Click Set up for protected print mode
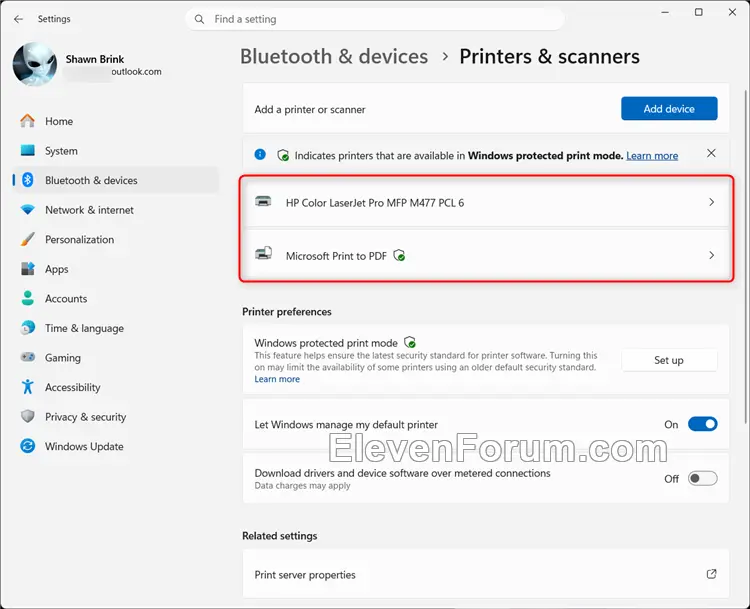 pyautogui.click(x=669, y=360)
